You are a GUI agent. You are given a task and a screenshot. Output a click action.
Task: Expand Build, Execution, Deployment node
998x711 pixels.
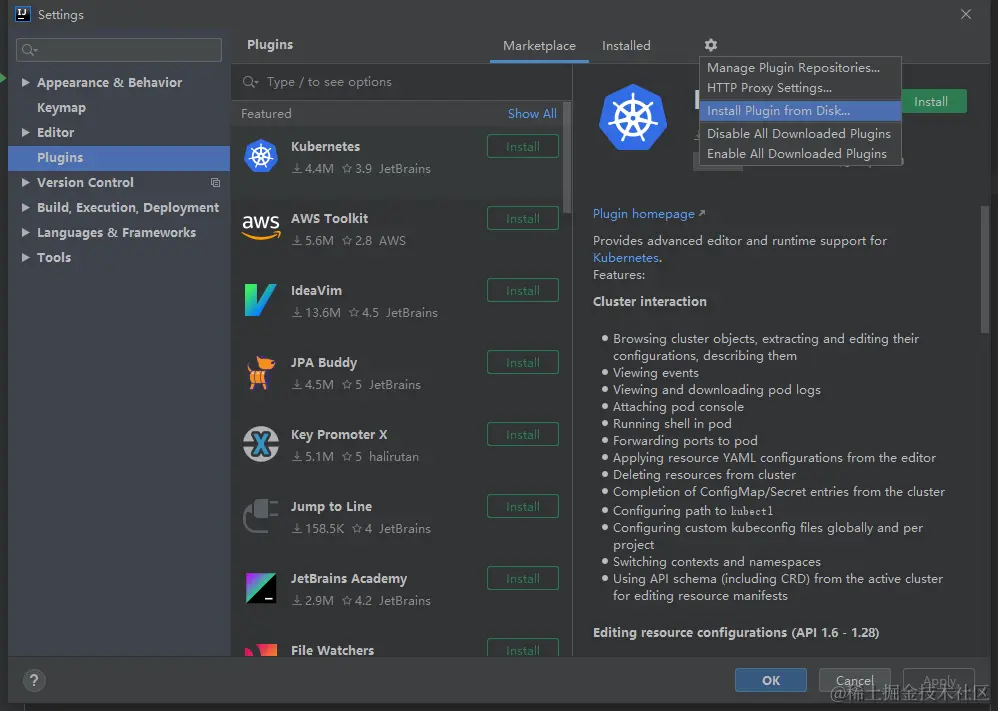[25, 208]
